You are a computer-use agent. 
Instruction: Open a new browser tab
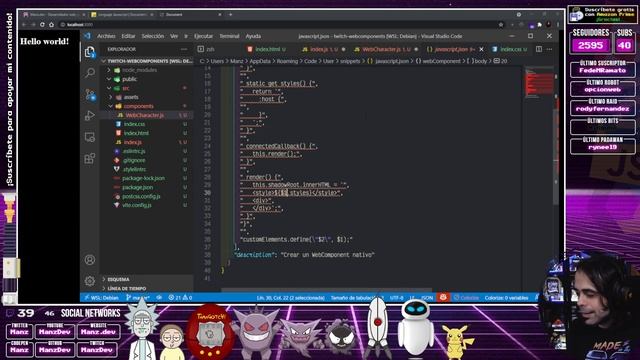click(x=230, y=14)
